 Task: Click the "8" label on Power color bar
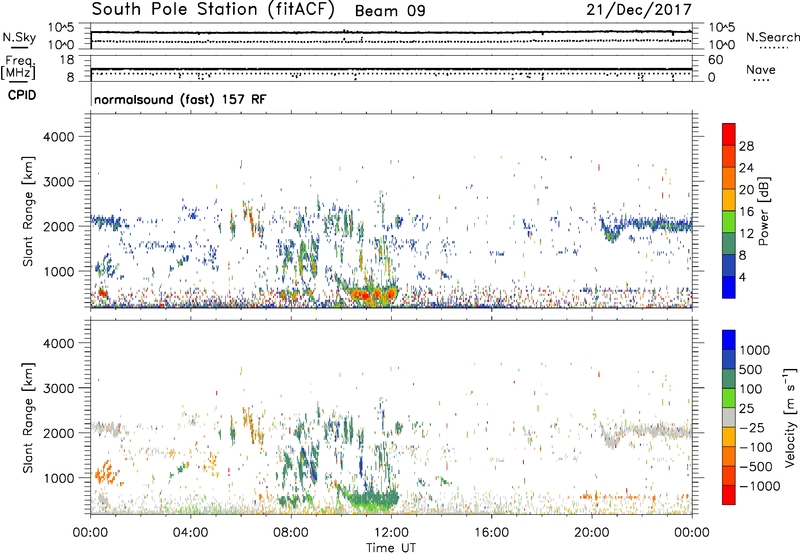point(742,256)
